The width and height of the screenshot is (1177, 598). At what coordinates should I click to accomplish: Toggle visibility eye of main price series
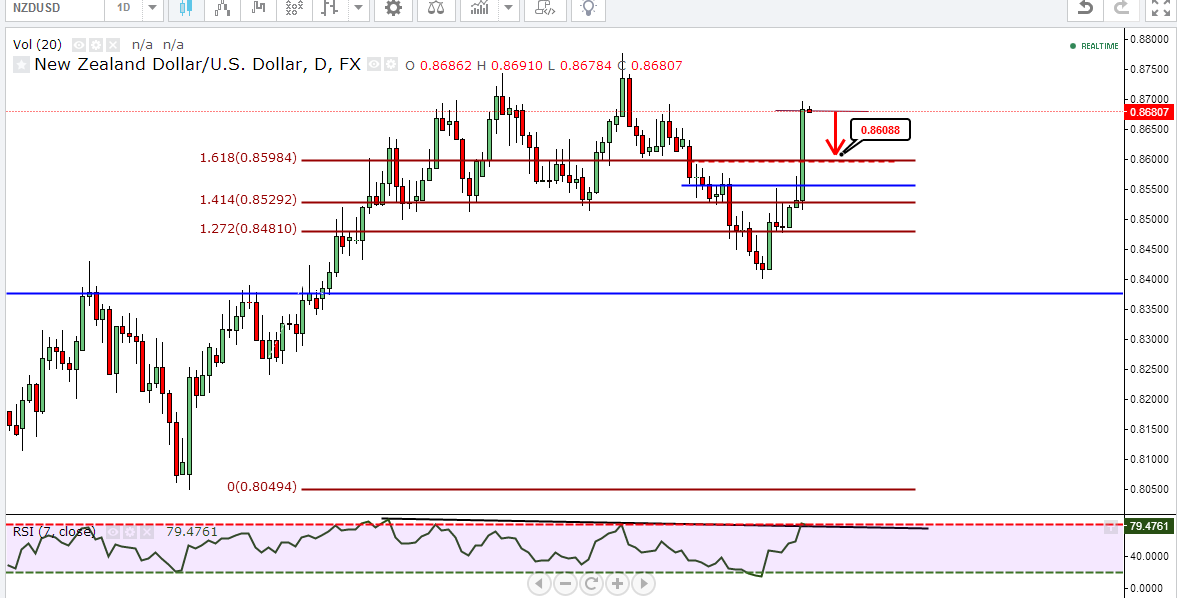(374, 65)
